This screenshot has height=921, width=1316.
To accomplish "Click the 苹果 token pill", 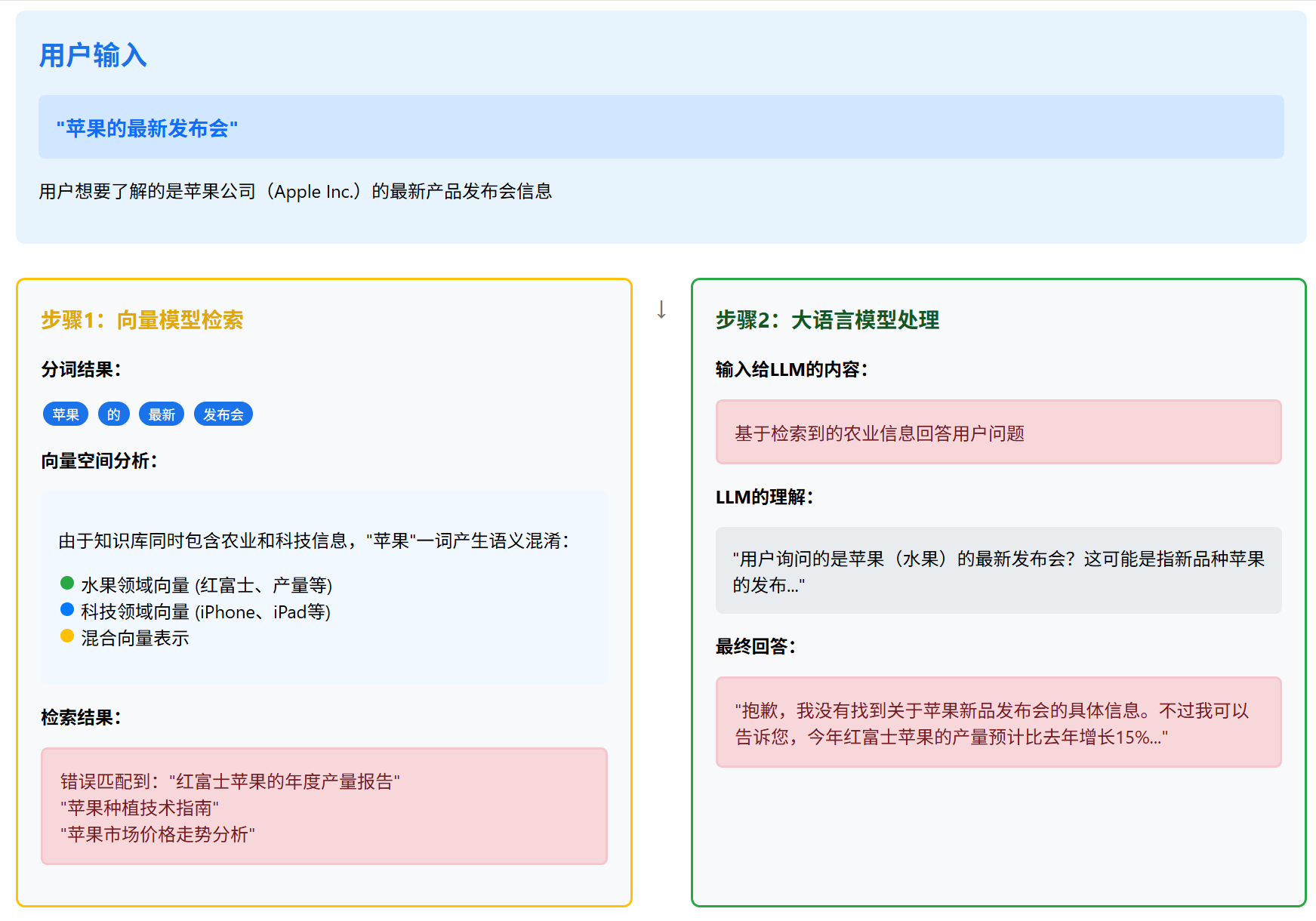I will [66, 414].
